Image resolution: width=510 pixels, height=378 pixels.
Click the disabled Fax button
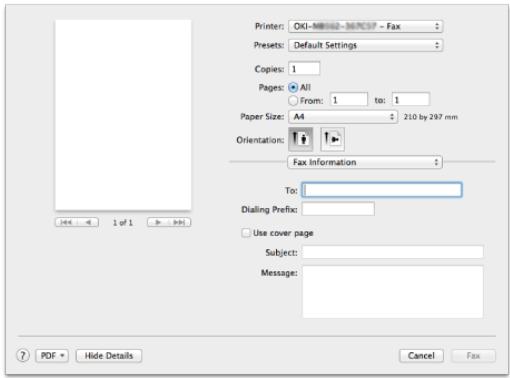[473, 356]
